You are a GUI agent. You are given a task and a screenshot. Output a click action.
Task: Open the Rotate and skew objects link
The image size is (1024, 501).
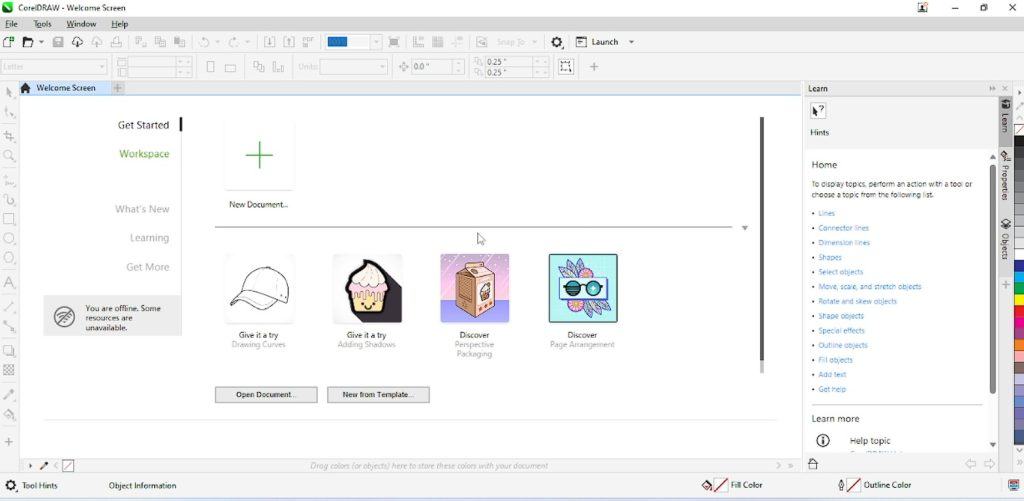857,301
